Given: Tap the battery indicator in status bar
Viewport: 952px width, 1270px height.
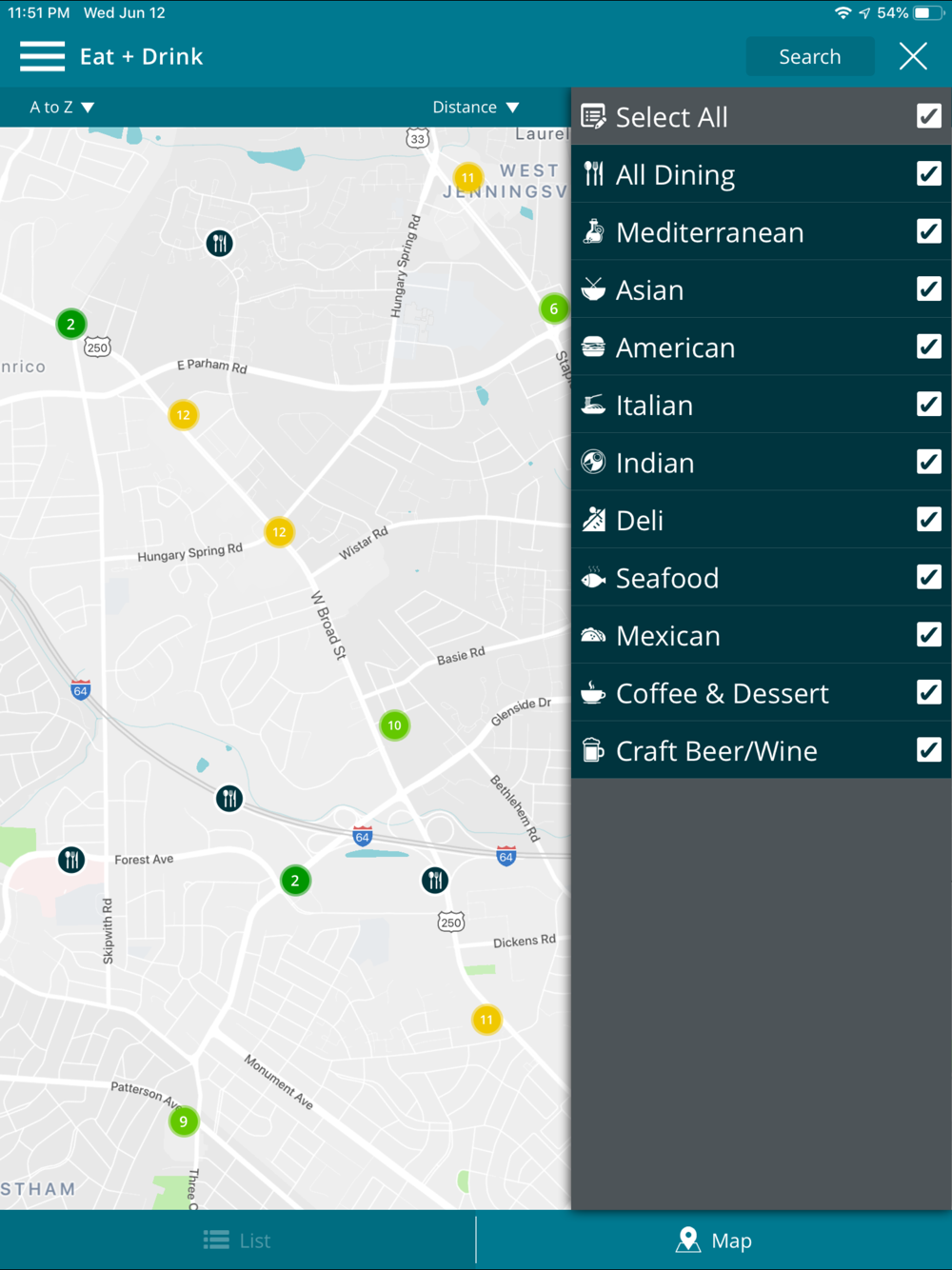Looking at the screenshot, I should (x=928, y=13).
